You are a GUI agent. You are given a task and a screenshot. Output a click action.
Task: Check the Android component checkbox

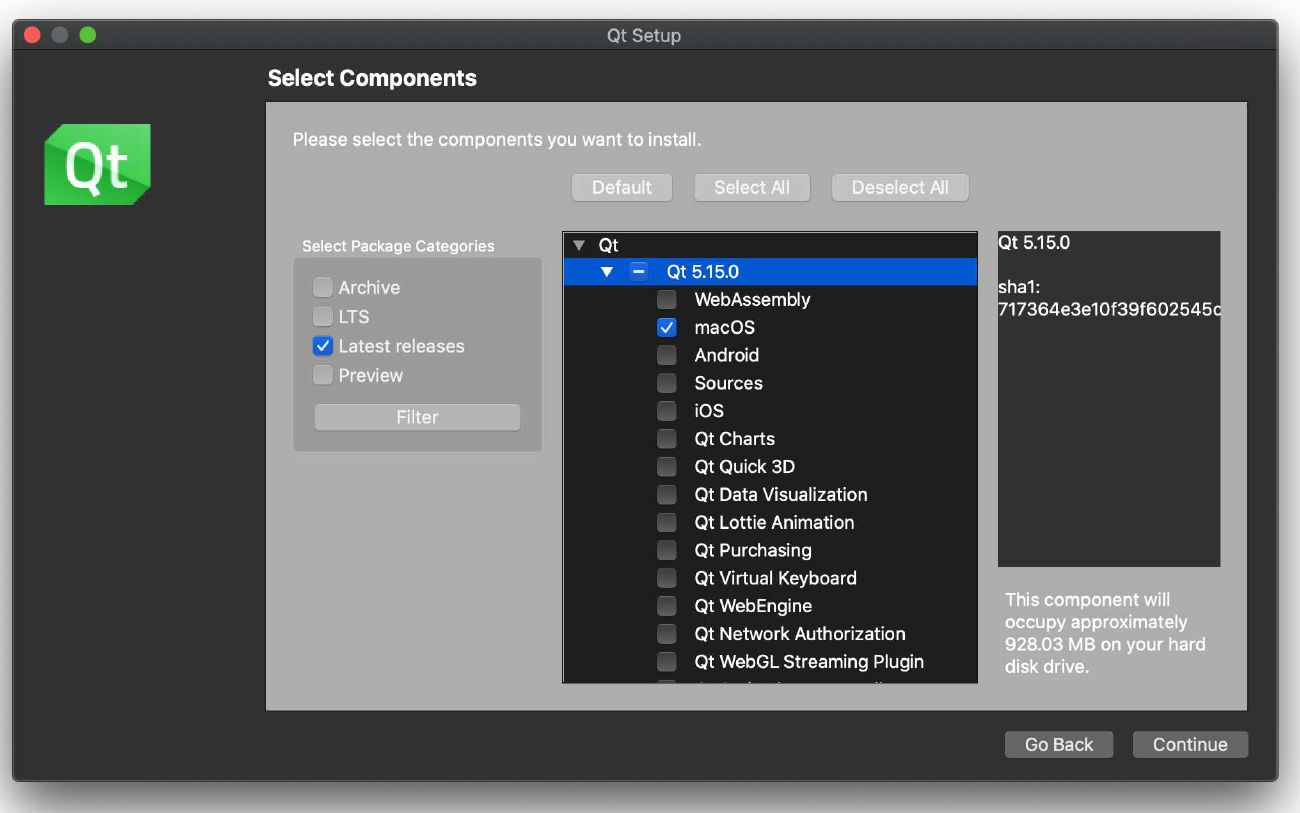pos(666,355)
